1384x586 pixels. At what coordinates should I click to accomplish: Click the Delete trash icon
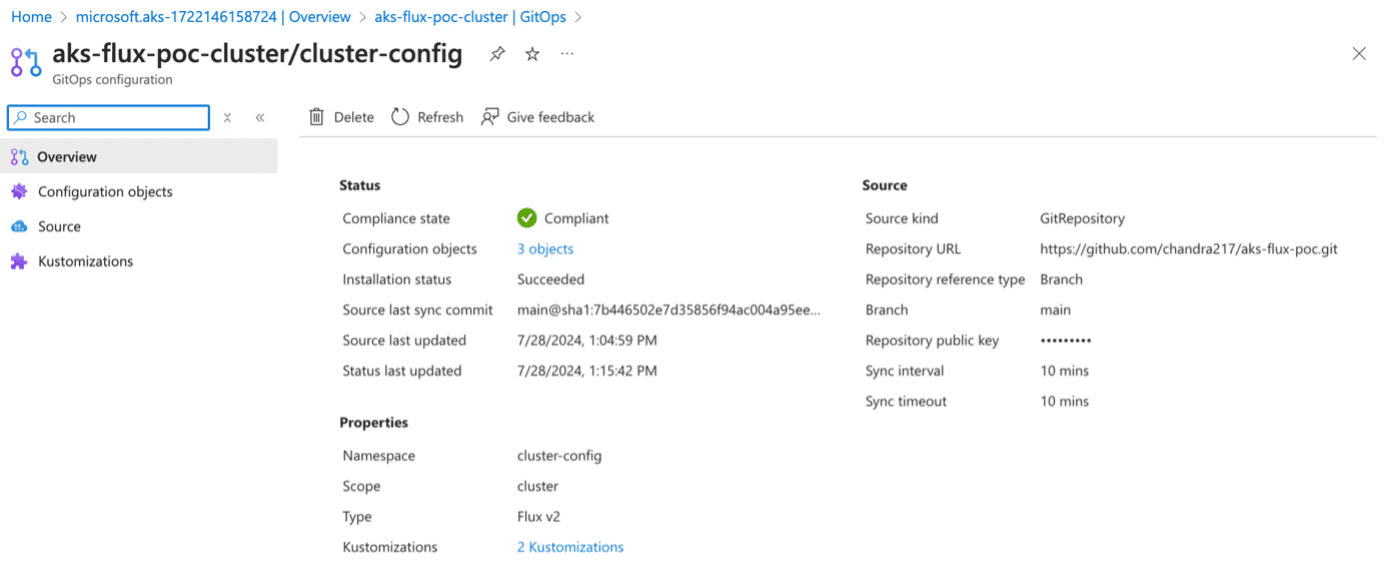point(316,117)
